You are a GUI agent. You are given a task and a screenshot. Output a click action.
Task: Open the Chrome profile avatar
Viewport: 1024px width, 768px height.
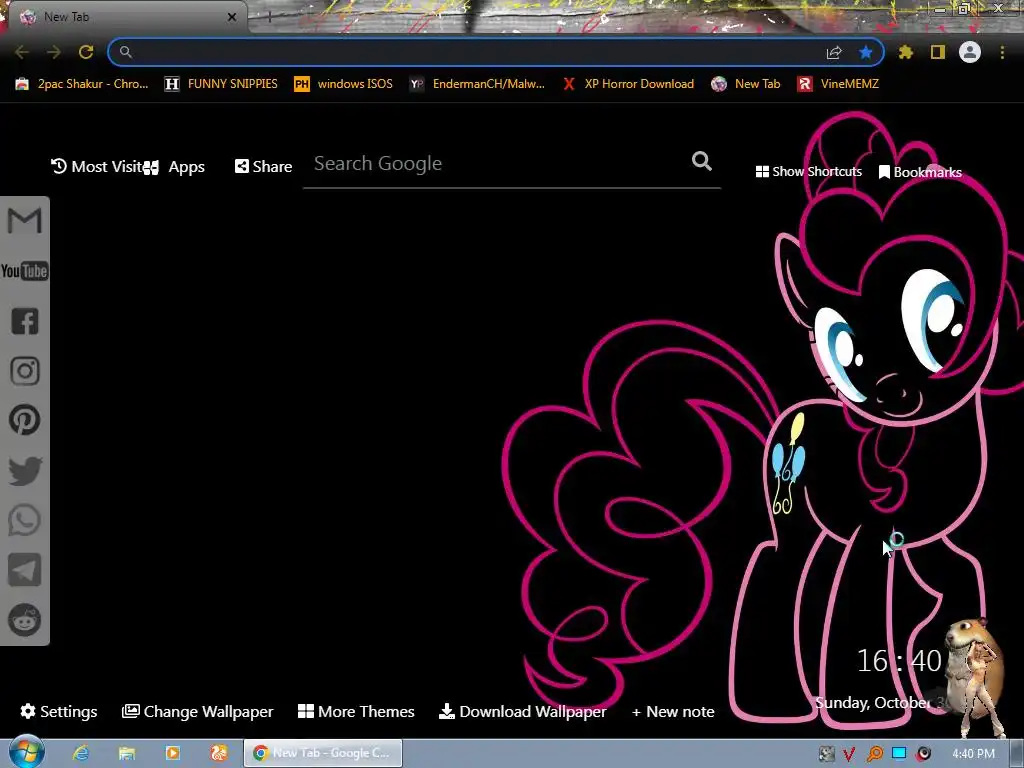tap(970, 52)
